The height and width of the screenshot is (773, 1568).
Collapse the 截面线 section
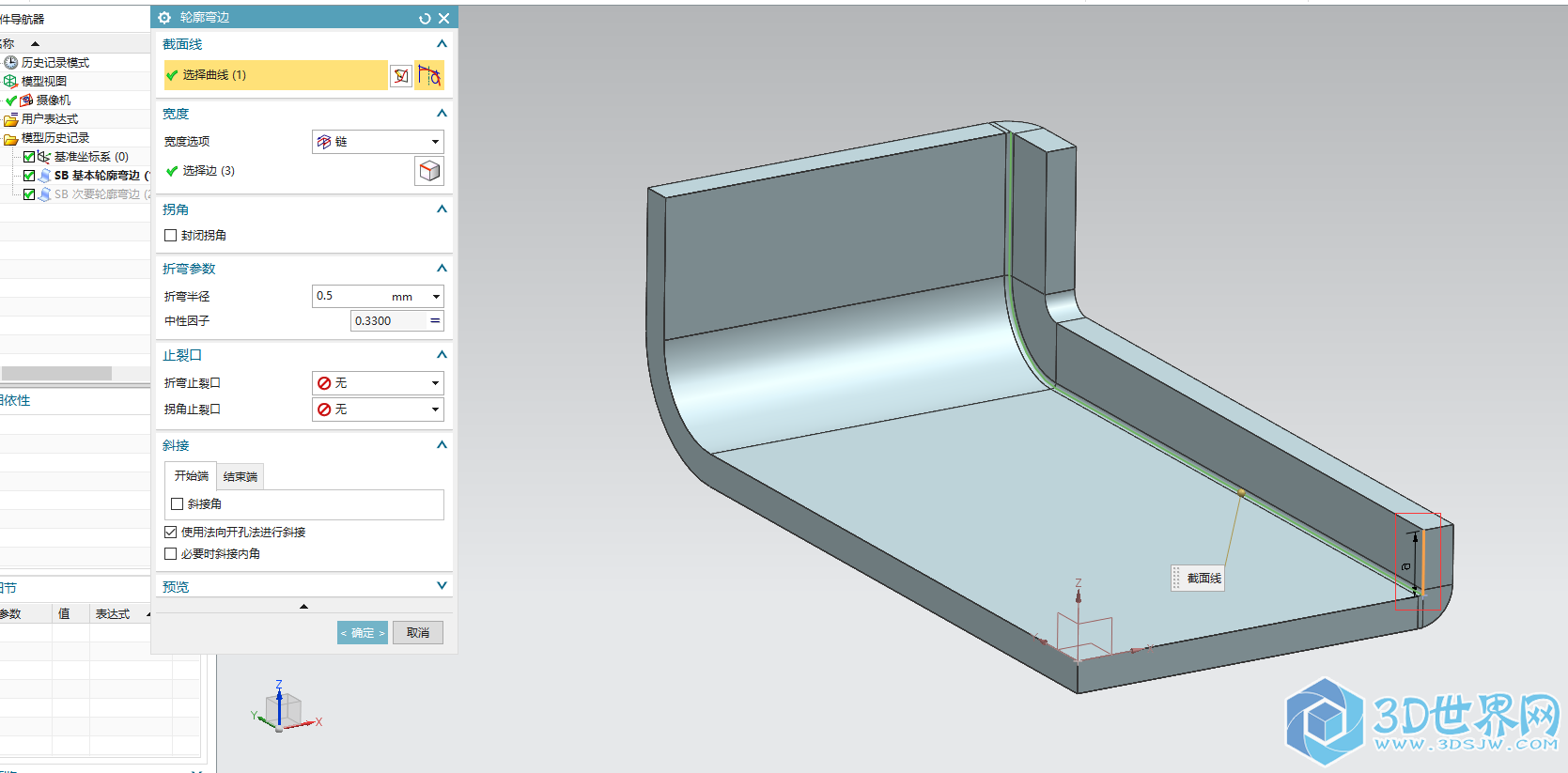pos(442,44)
